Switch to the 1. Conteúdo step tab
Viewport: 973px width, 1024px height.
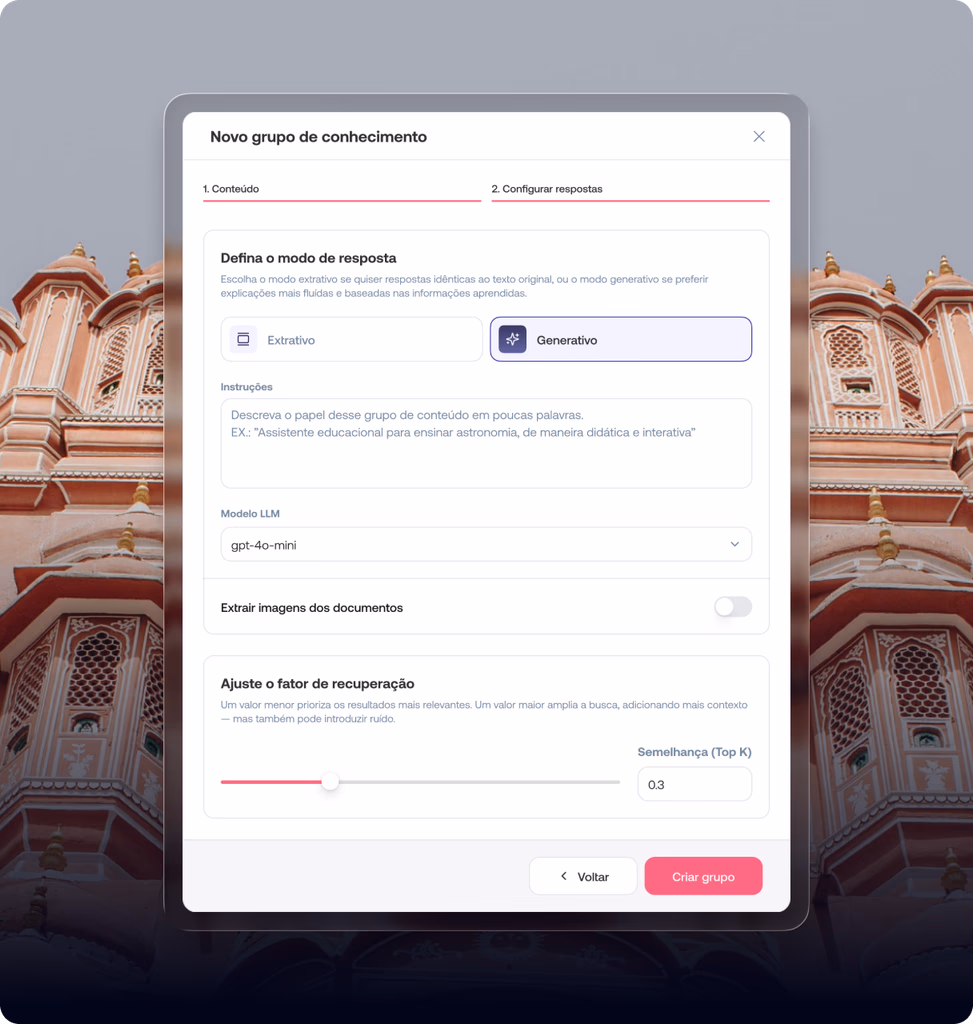(x=341, y=189)
